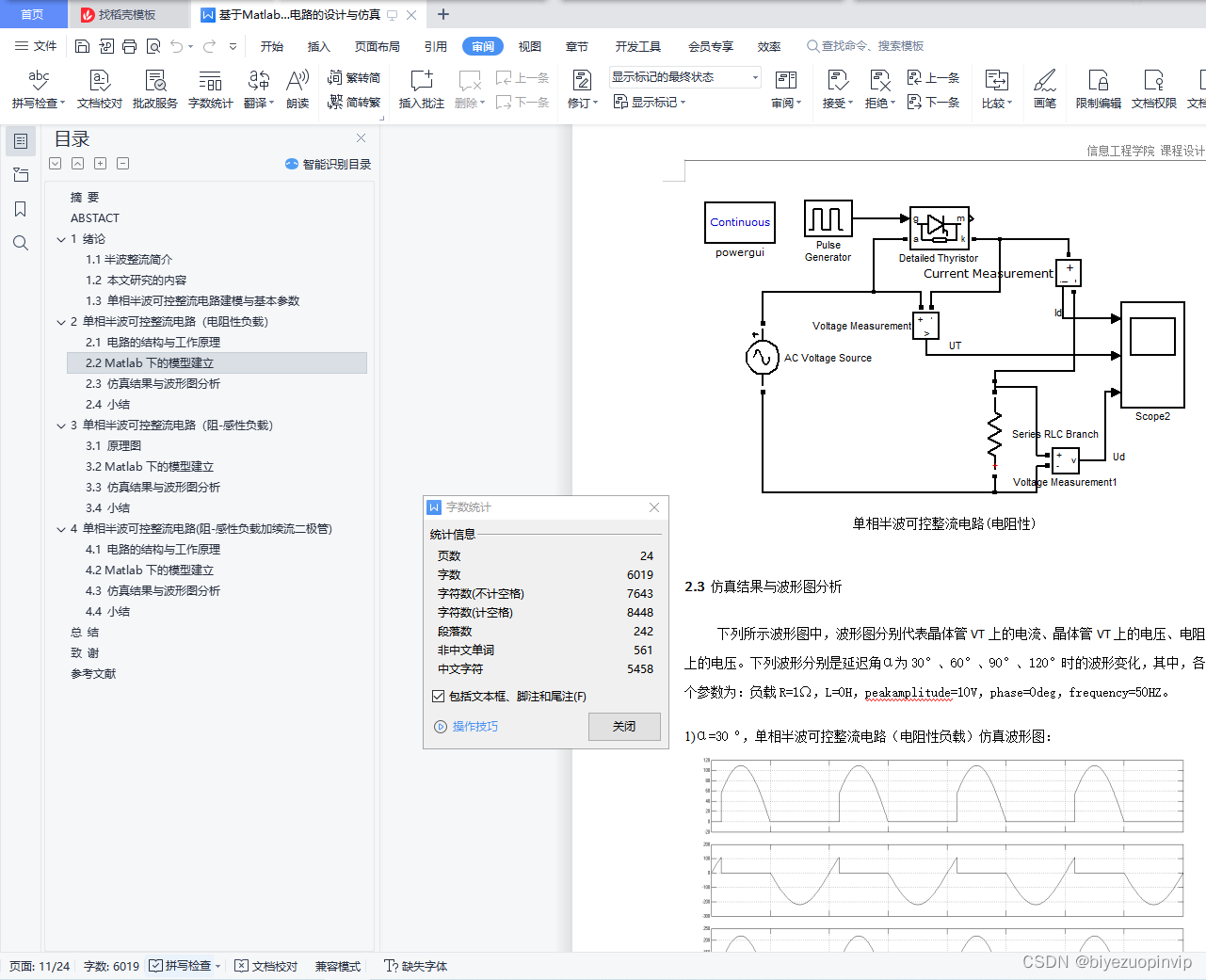Switch to the 引用 (References) tab
1206x980 pixels.
[x=436, y=46]
